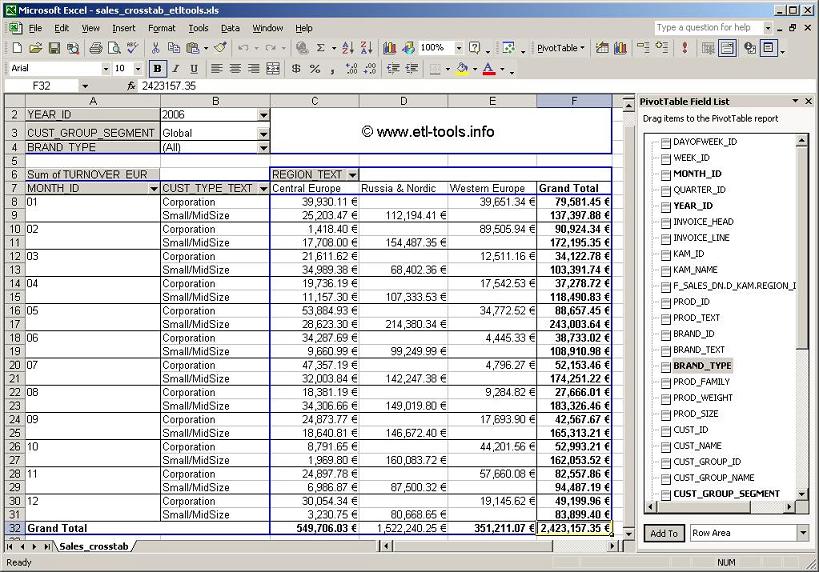The width and height of the screenshot is (819, 572).
Task: Open the Insert menu
Action: (124, 28)
